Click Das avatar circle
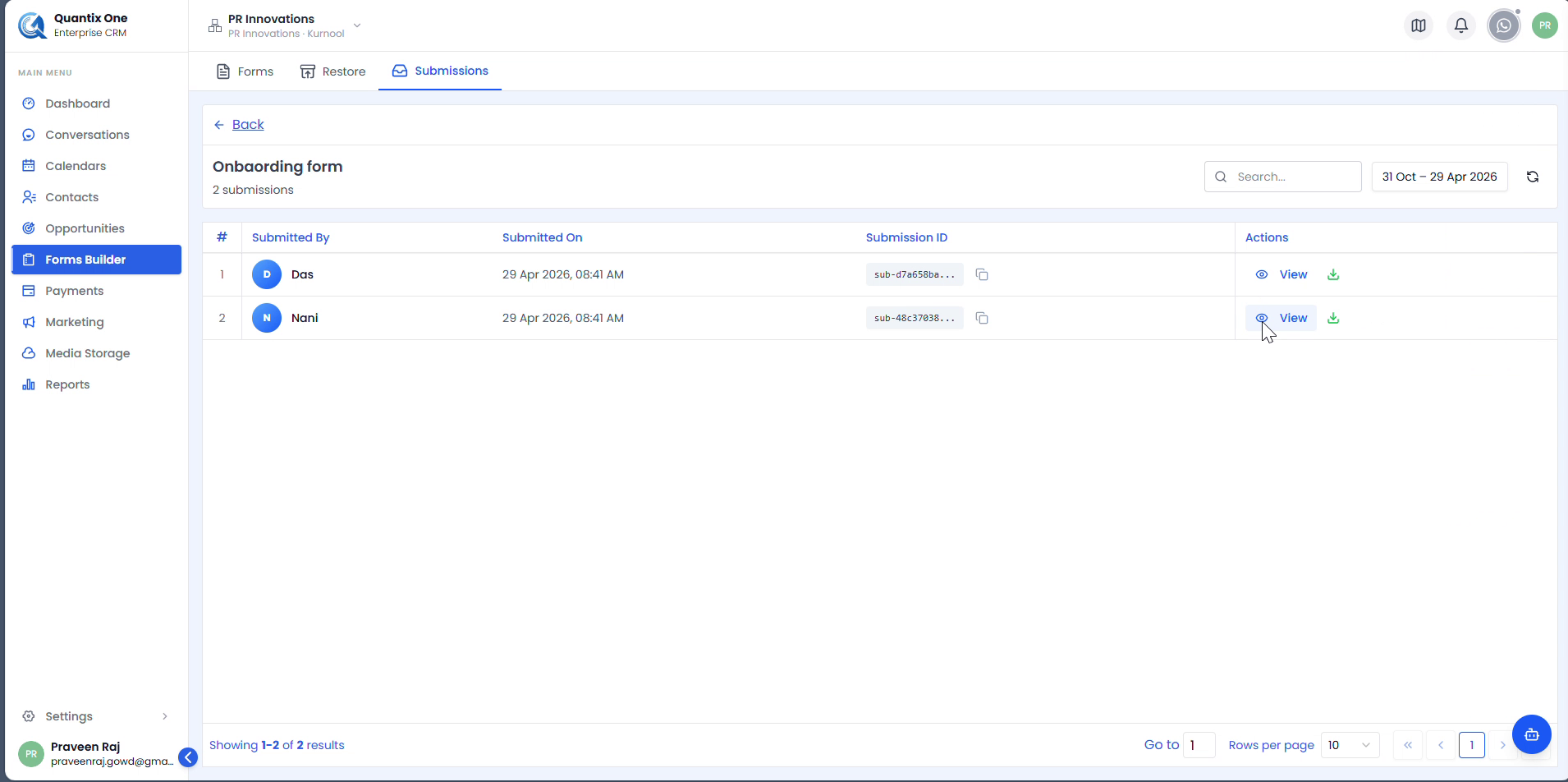Viewport: 1568px width, 782px height. [x=267, y=274]
